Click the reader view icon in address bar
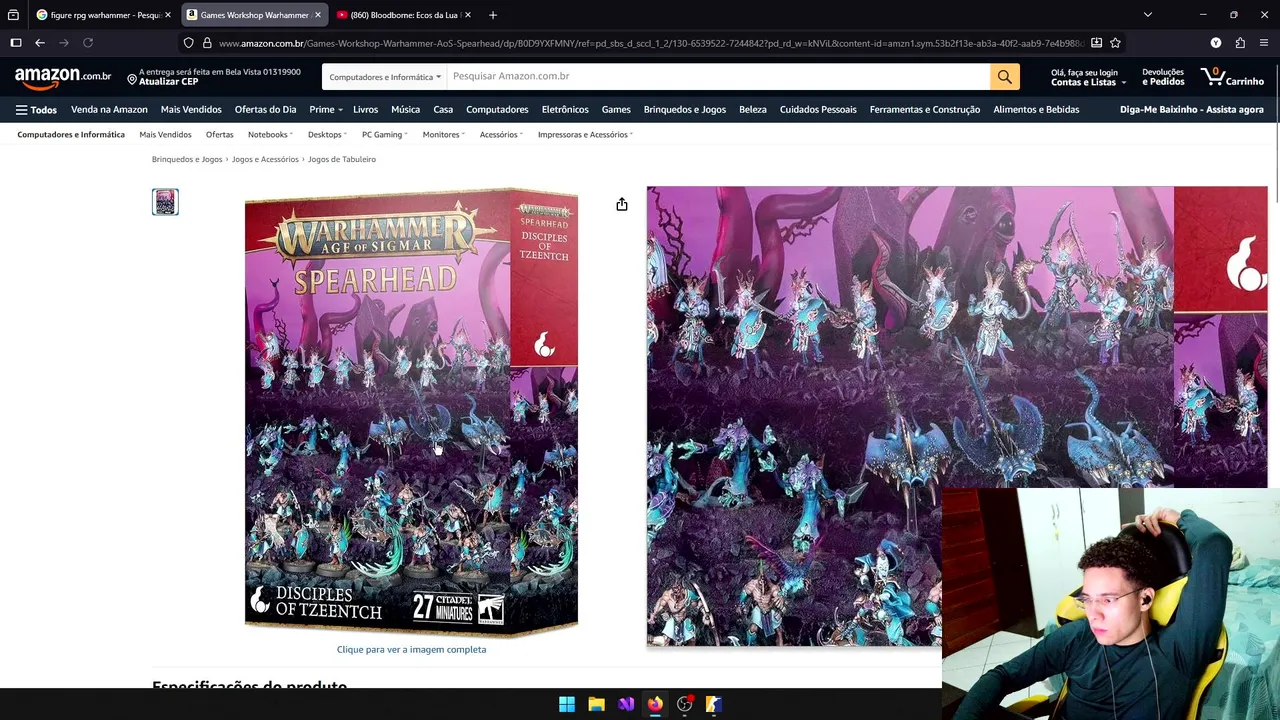Image resolution: width=1280 pixels, height=720 pixels. [1096, 43]
